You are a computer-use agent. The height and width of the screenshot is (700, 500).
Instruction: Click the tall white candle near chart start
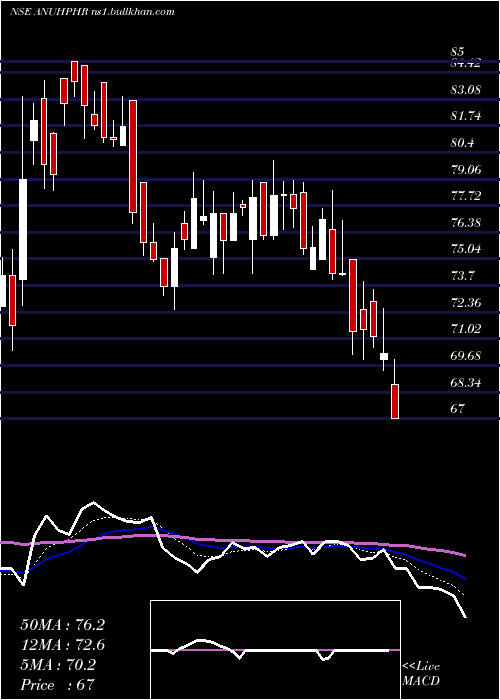pyautogui.click(x=23, y=229)
